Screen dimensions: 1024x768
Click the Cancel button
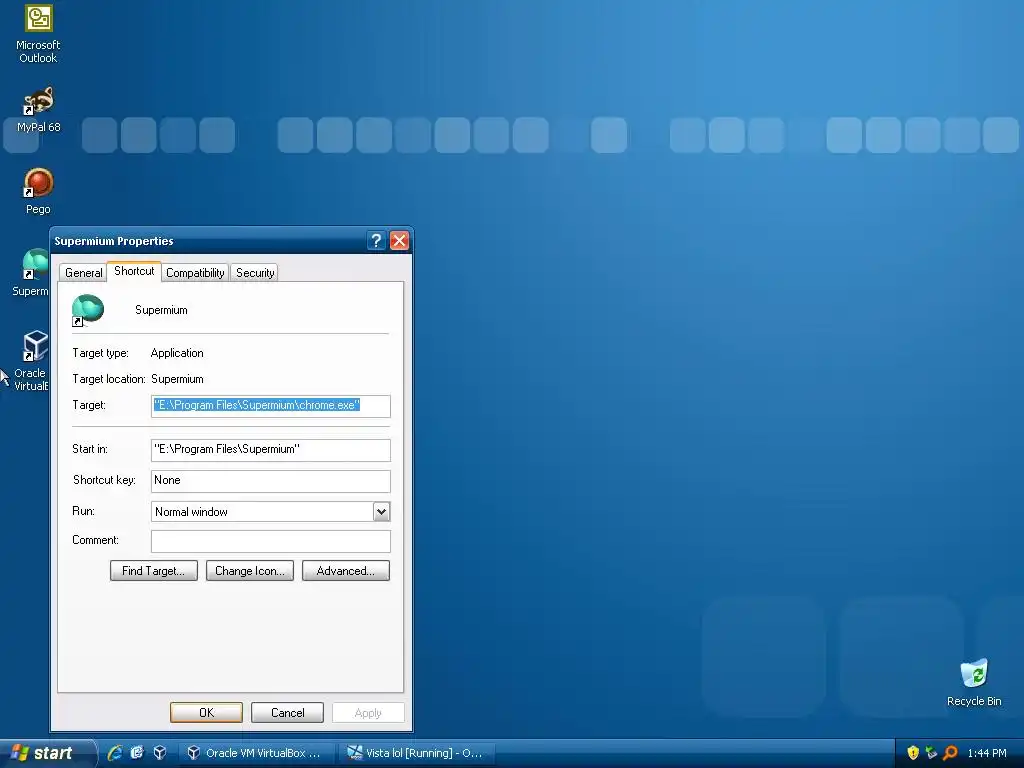point(287,712)
